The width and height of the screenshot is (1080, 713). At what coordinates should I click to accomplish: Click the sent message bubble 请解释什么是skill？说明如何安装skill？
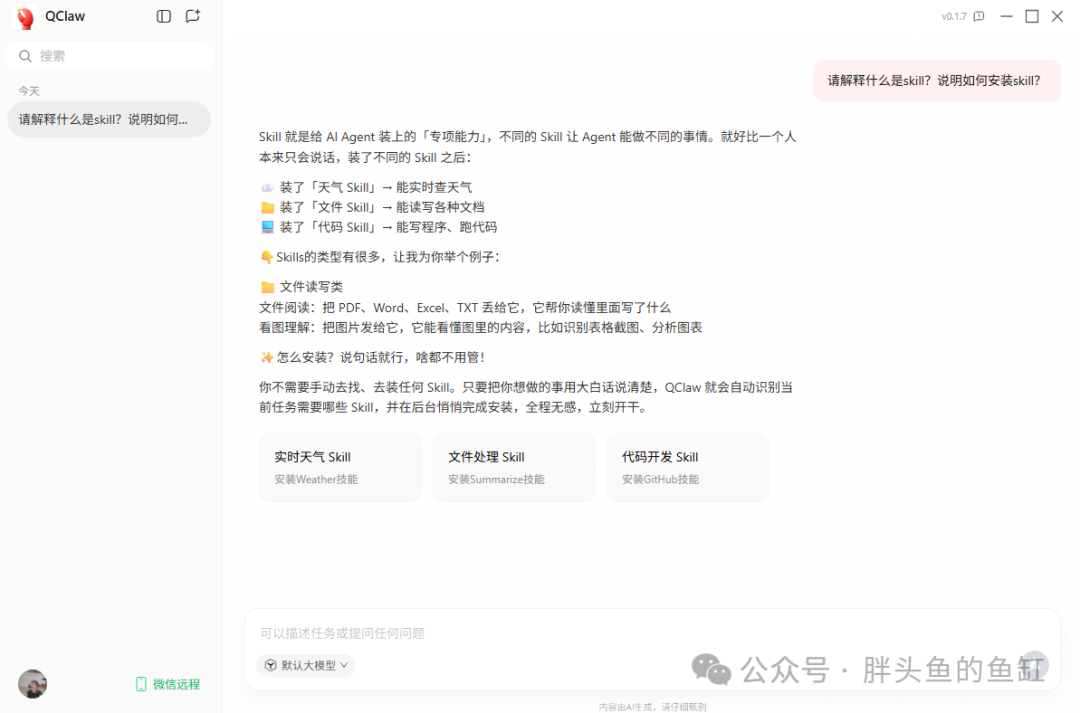pyautogui.click(x=936, y=81)
